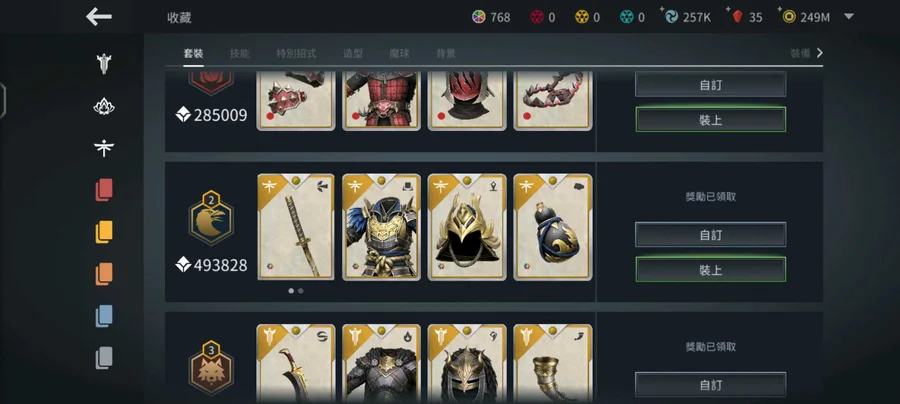
Task: Select the katana weapon card
Action: click(296, 227)
